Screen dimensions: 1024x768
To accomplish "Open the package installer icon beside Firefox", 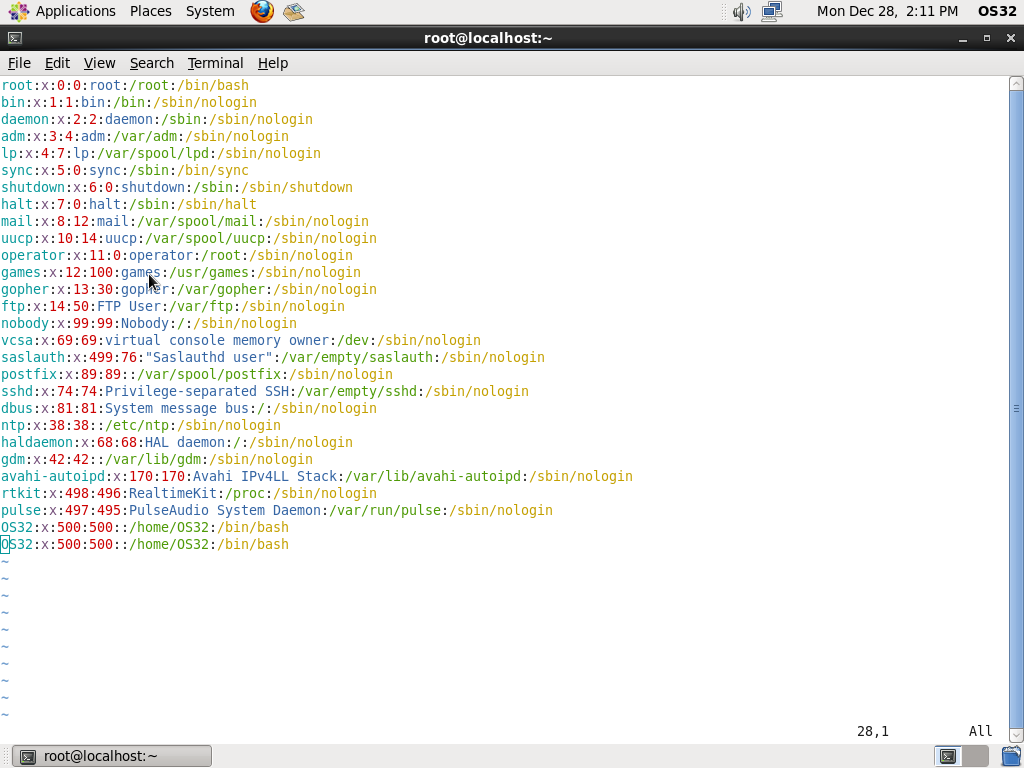I will (293, 11).
